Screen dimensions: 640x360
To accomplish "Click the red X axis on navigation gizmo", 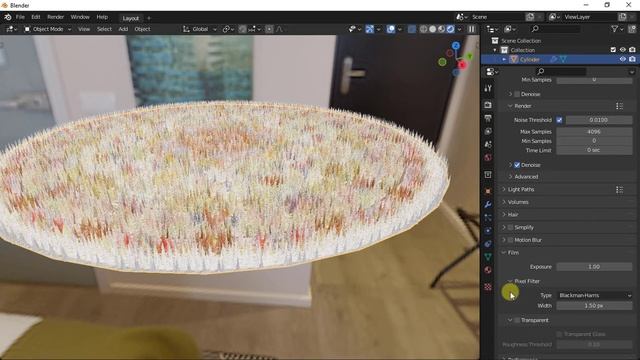I will point(462,65).
